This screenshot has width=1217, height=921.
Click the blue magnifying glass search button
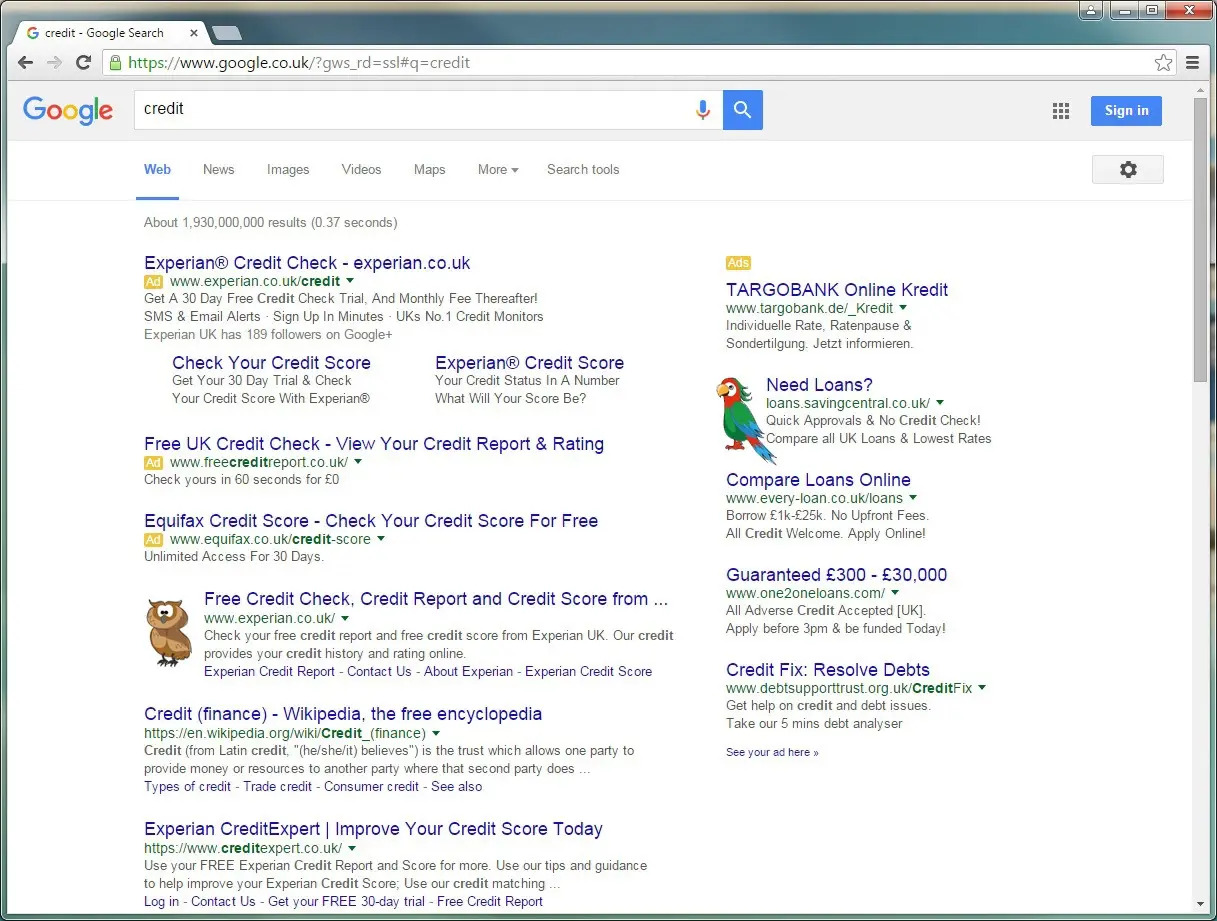point(742,110)
